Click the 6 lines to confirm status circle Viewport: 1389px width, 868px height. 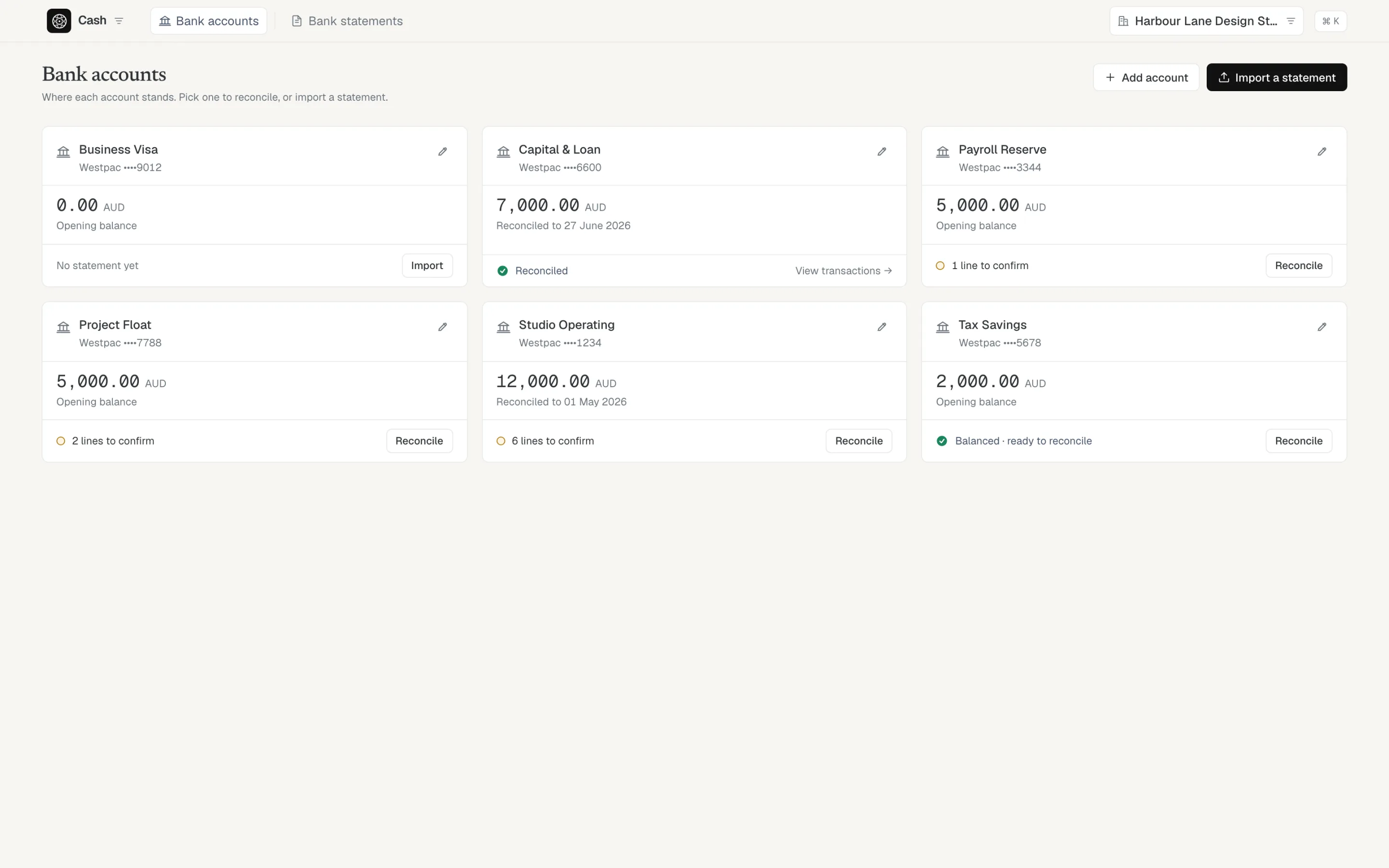click(x=501, y=441)
